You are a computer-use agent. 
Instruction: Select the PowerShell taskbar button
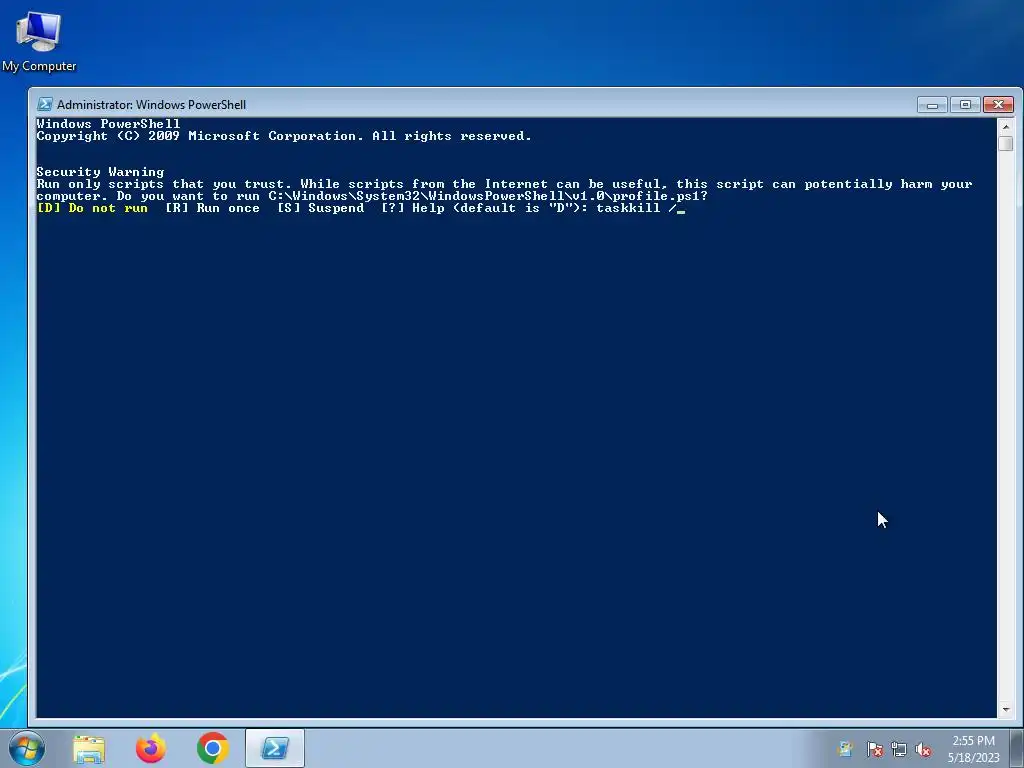click(x=275, y=748)
